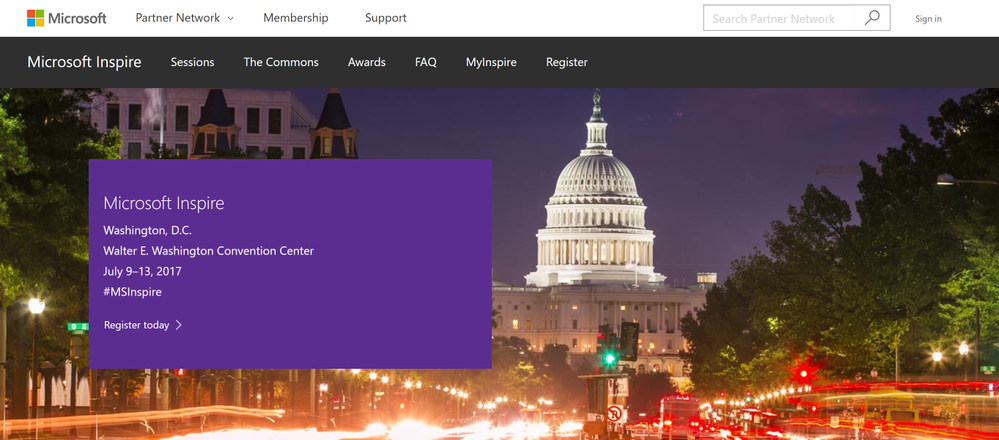Click the Microsoft logo
The width and height of the screenshot is (999, 440).
pyautogui.click(x=67, y=18)
